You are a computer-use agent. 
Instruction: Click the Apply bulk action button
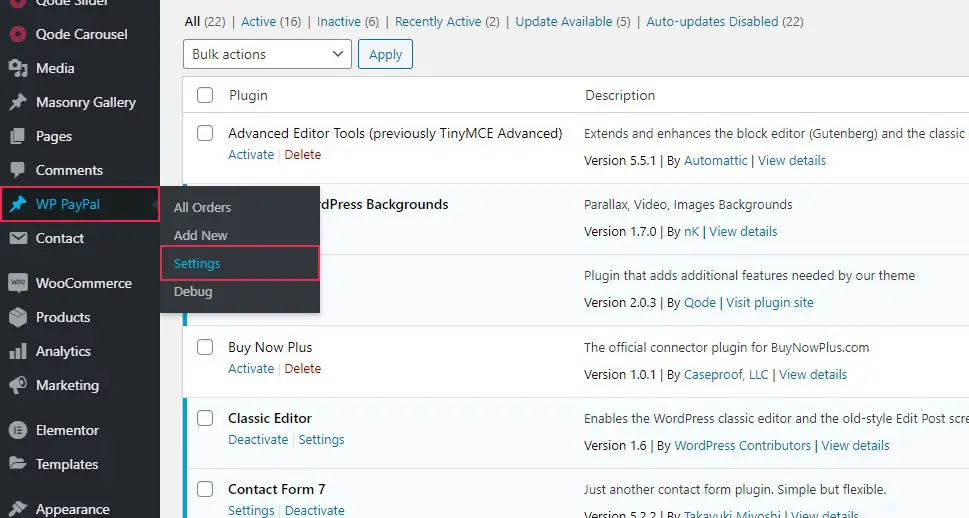click(x=385, y=54)
